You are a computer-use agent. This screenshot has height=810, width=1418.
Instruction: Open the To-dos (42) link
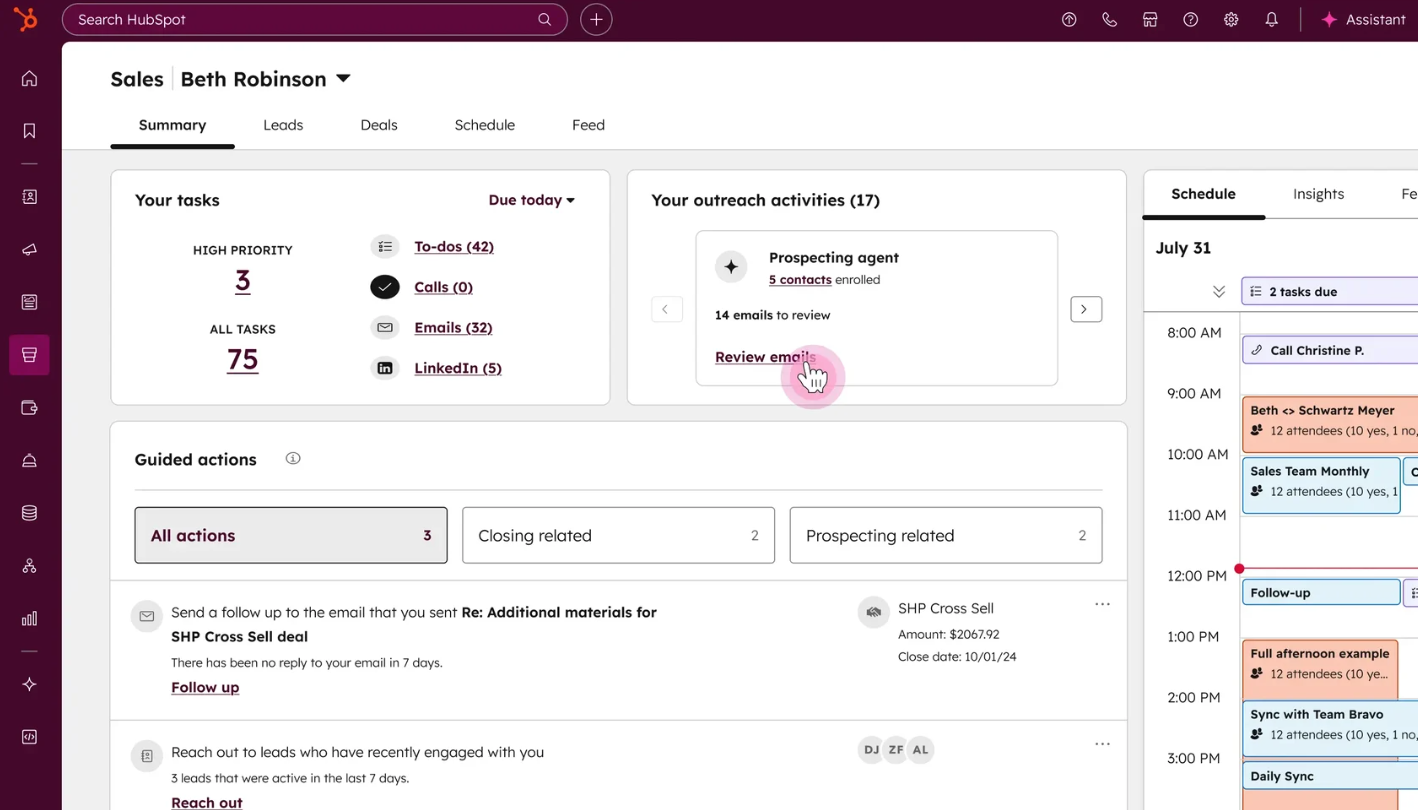454,246
